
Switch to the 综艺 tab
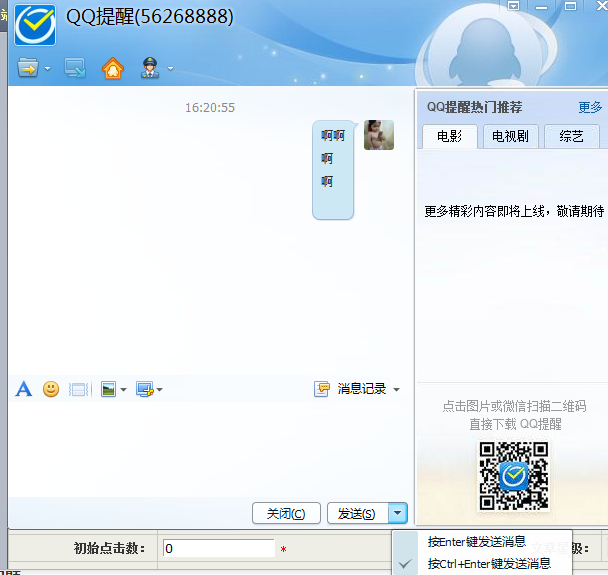coord(572,136)
